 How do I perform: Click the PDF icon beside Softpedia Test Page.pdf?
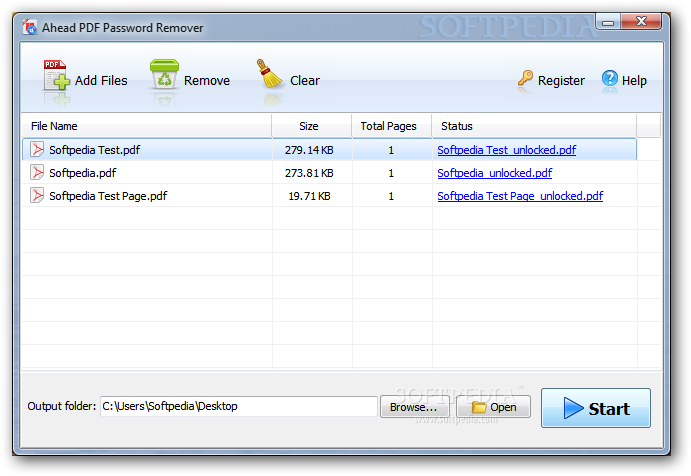click(x=37, y=195)
